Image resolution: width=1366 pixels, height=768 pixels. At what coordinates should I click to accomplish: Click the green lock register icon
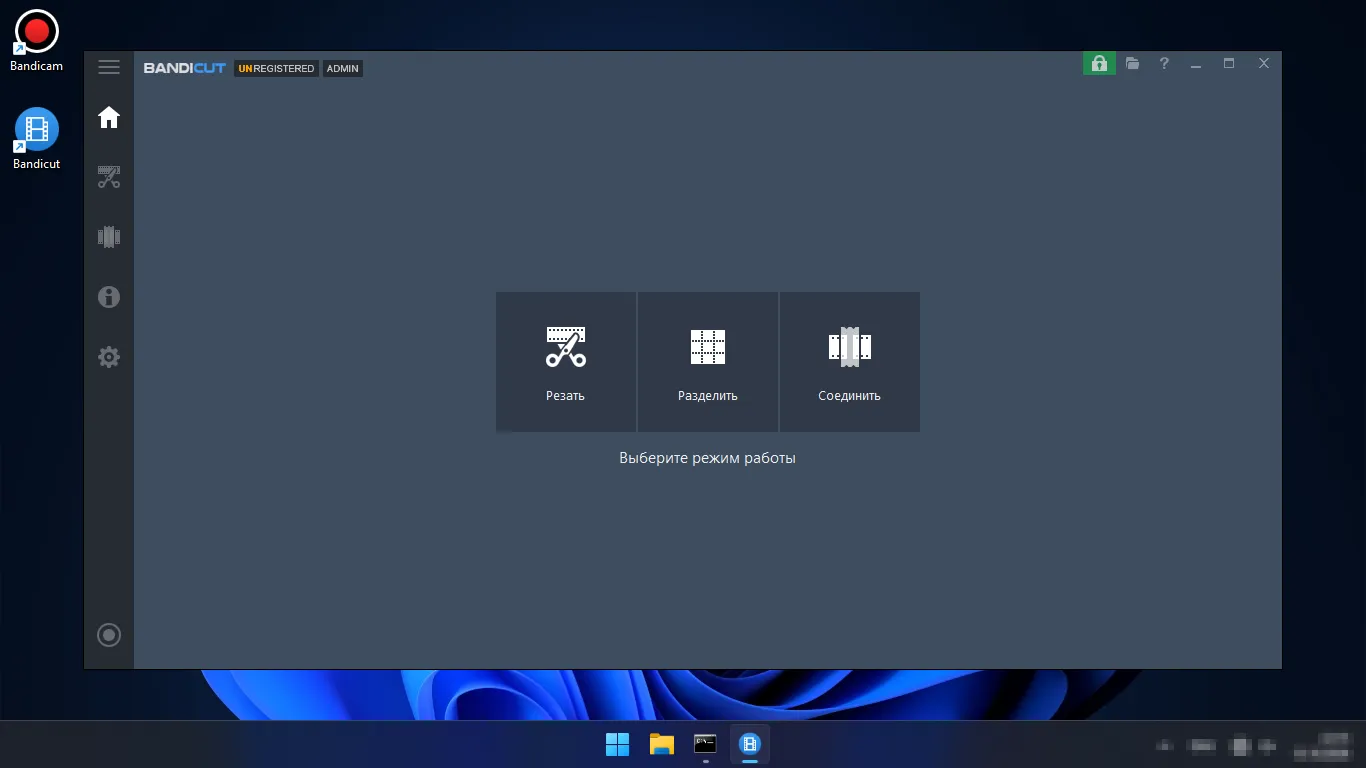(1099, 64)
